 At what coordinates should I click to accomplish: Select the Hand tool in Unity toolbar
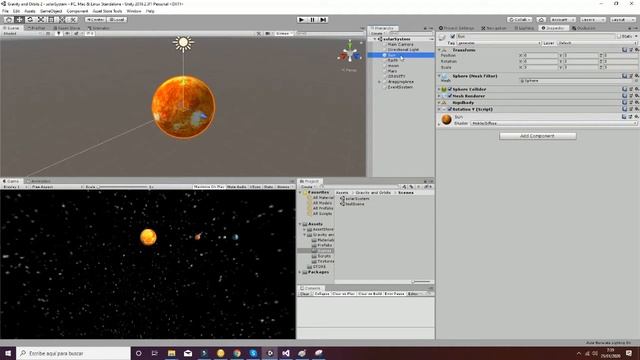(x=9, y=20)
